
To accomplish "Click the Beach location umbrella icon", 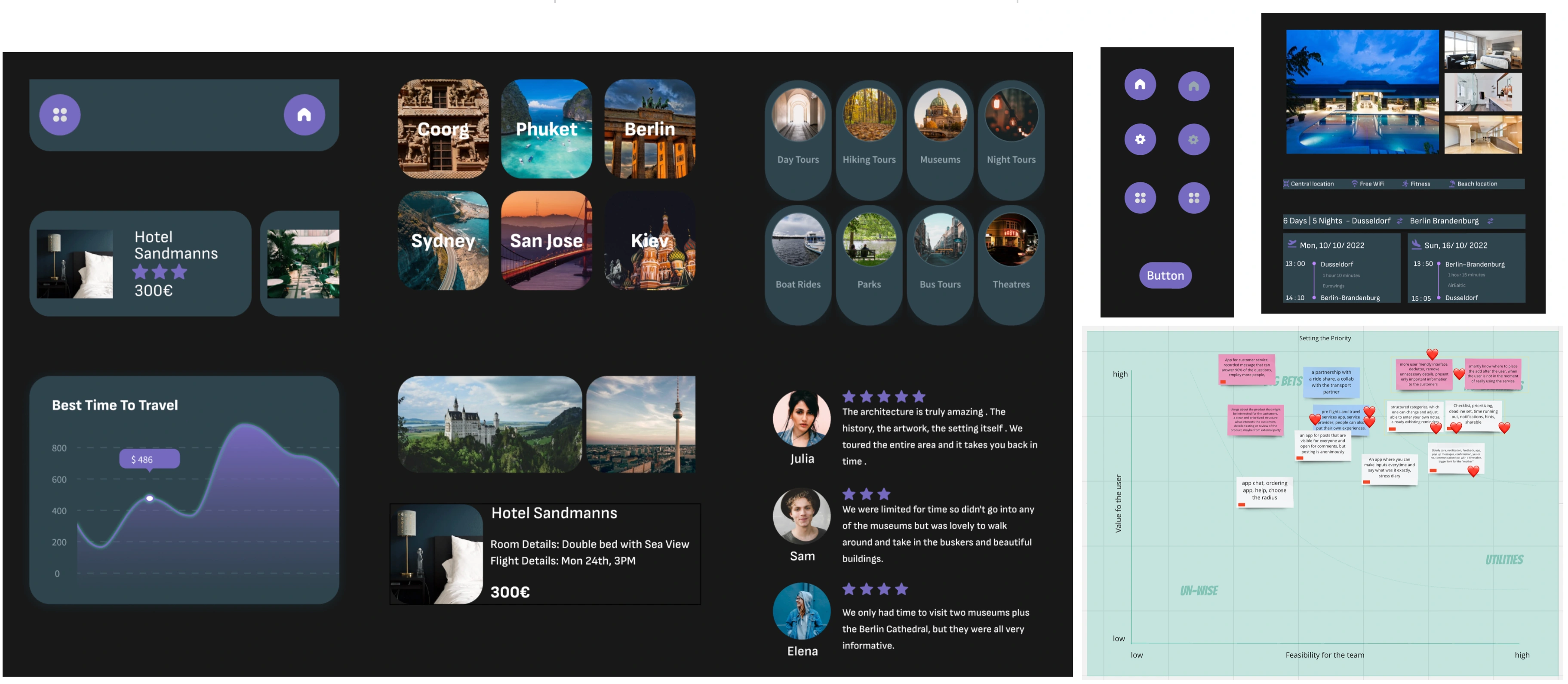I will [1452, 183].
